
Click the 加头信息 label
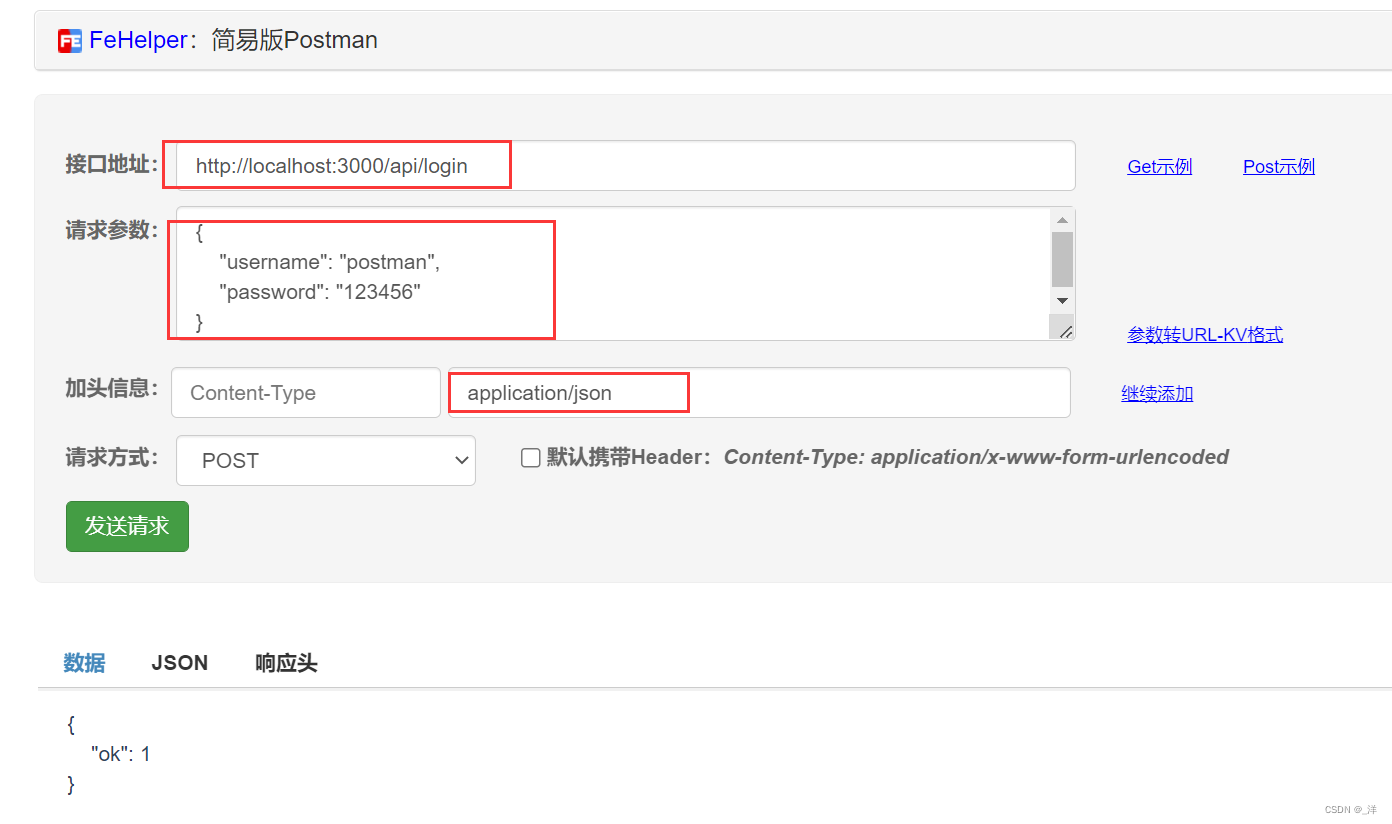point(112,388)
